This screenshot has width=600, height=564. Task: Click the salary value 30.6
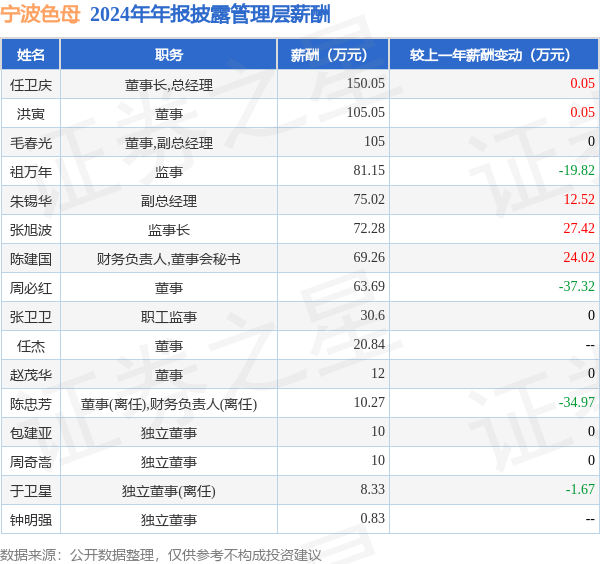tap(372, 315)
